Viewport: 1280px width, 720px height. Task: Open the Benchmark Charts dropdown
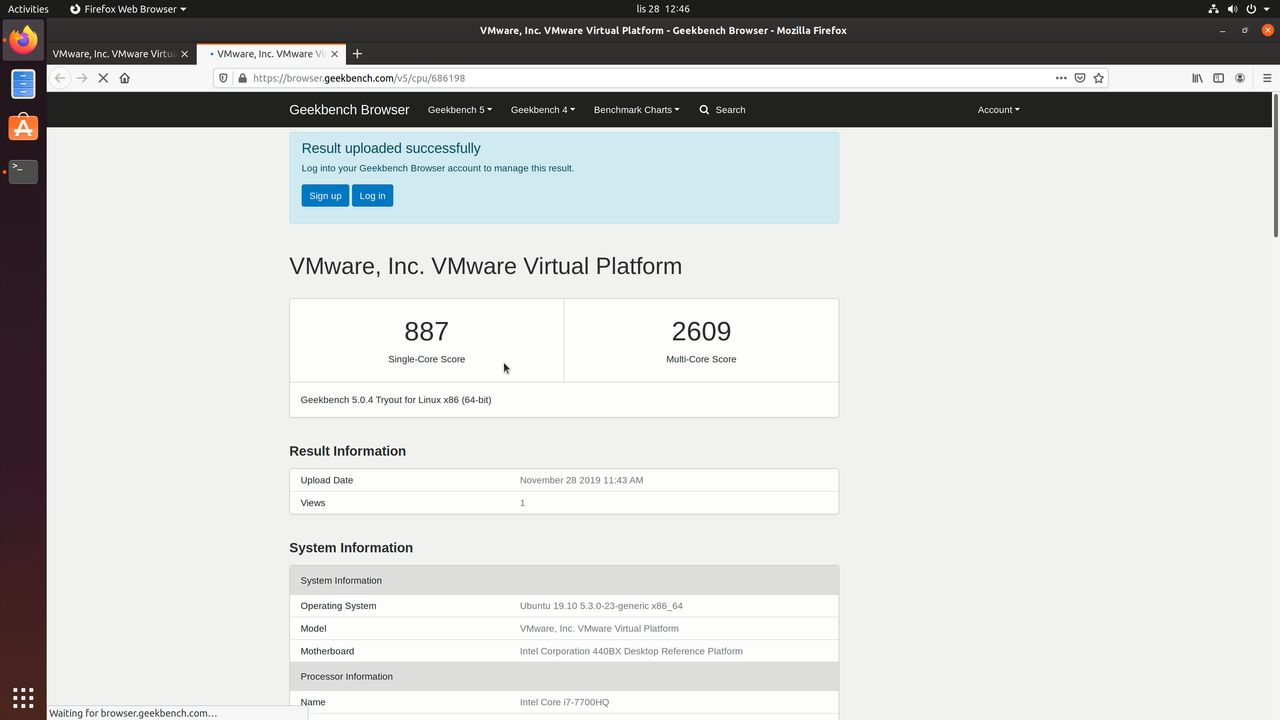[636, 110]
